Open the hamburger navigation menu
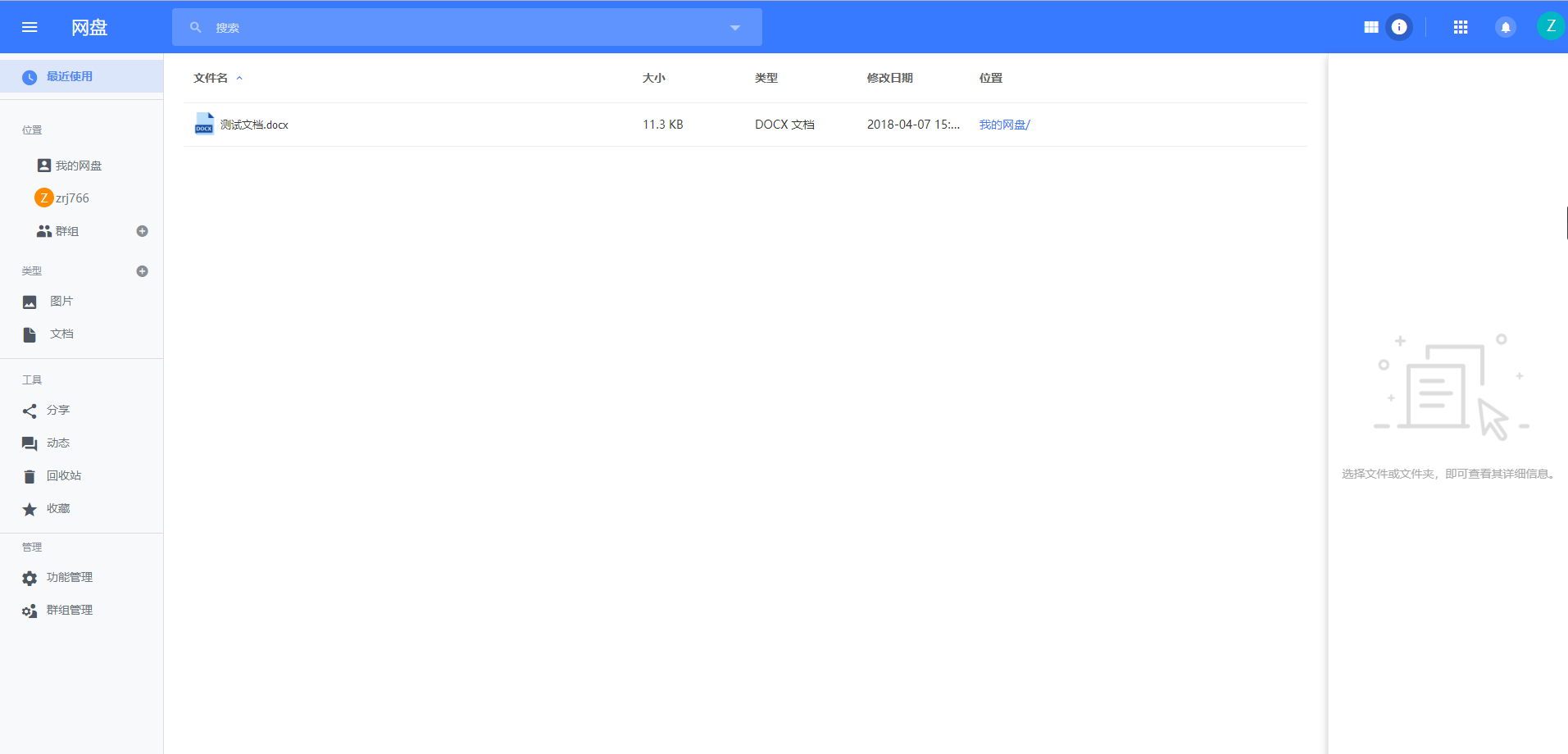Viewport: 1568px width, 754px height. pos(30,27)
